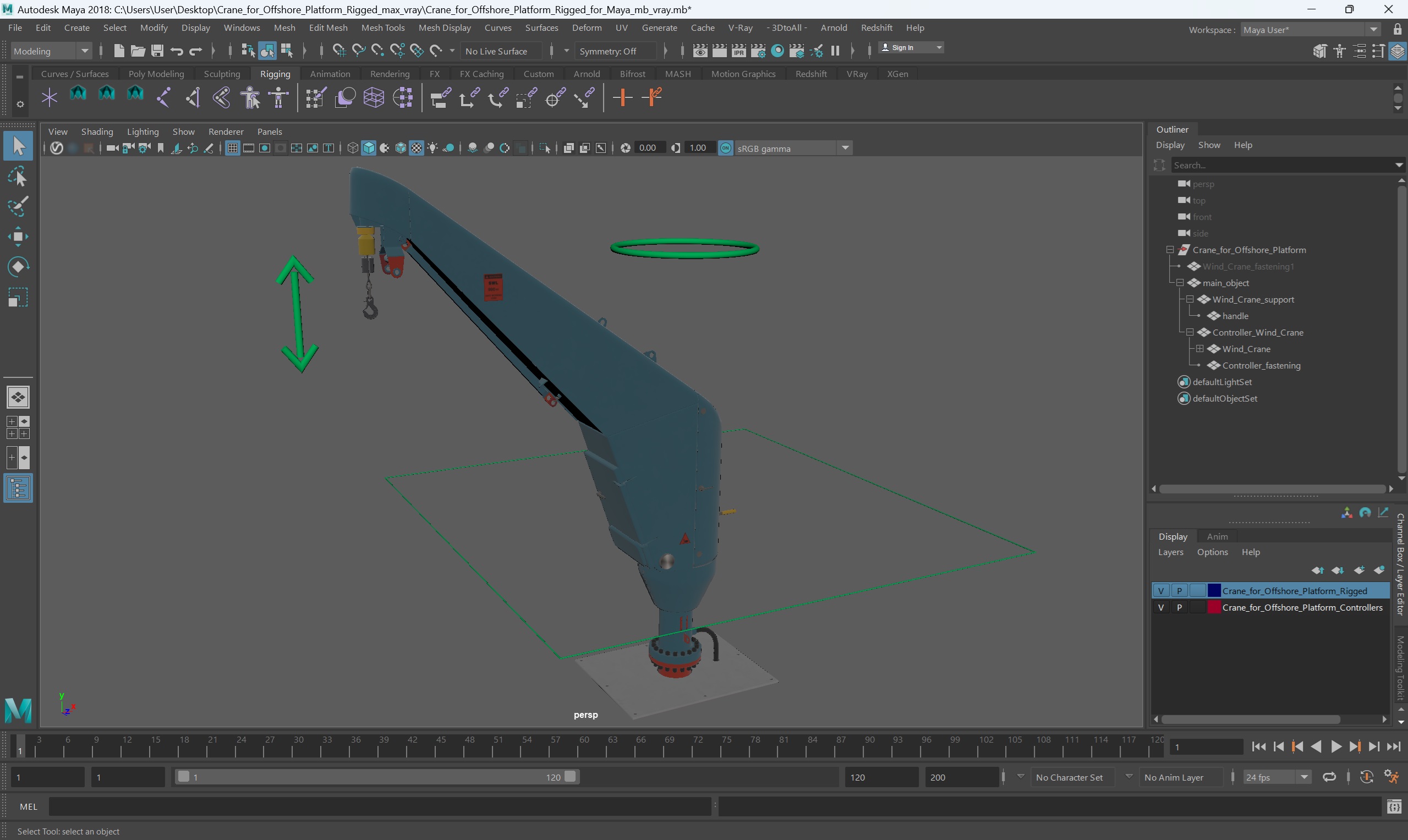Open the Sign In dropdown
1408x840 pixels.
[911, 47]
